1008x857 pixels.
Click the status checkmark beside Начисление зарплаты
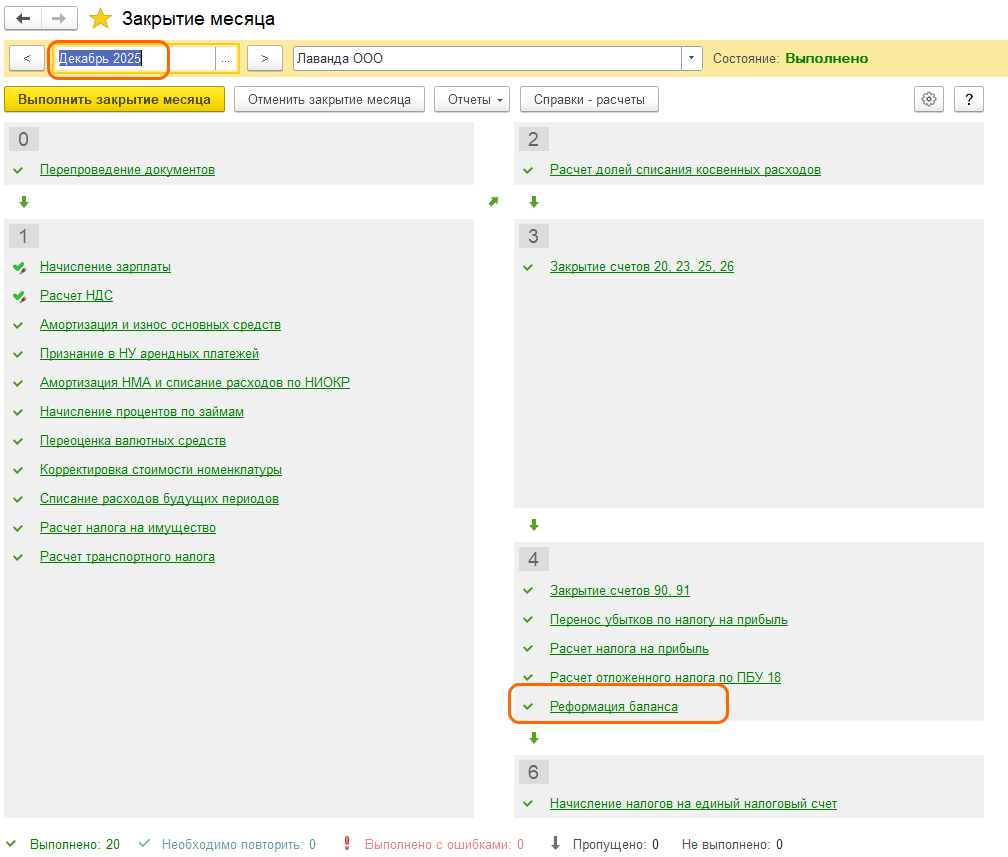point(19,268)
